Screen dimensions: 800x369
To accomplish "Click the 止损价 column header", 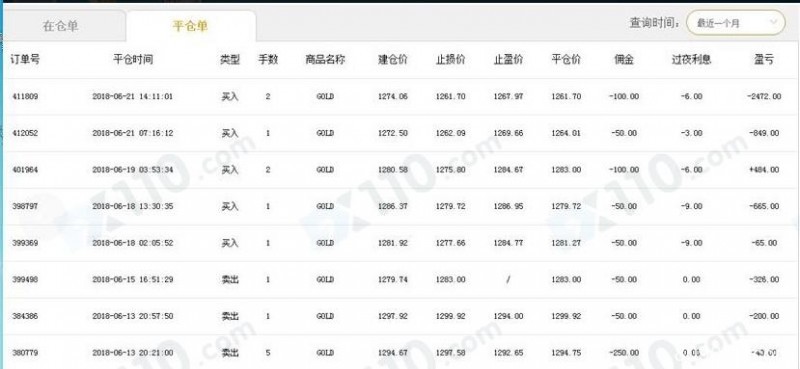I will [451, 59].
